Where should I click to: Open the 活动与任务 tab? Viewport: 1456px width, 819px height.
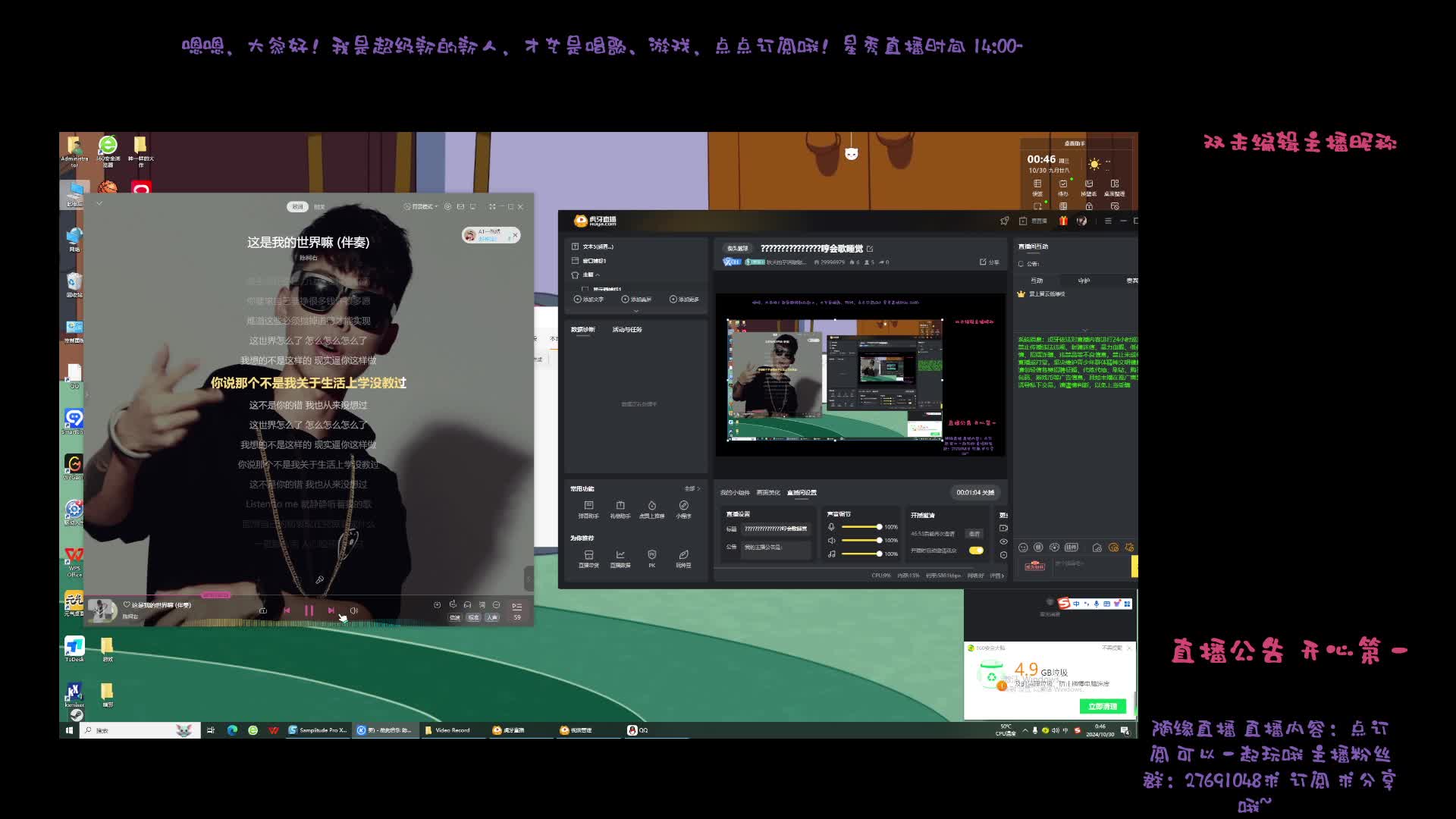click(627, 330)
